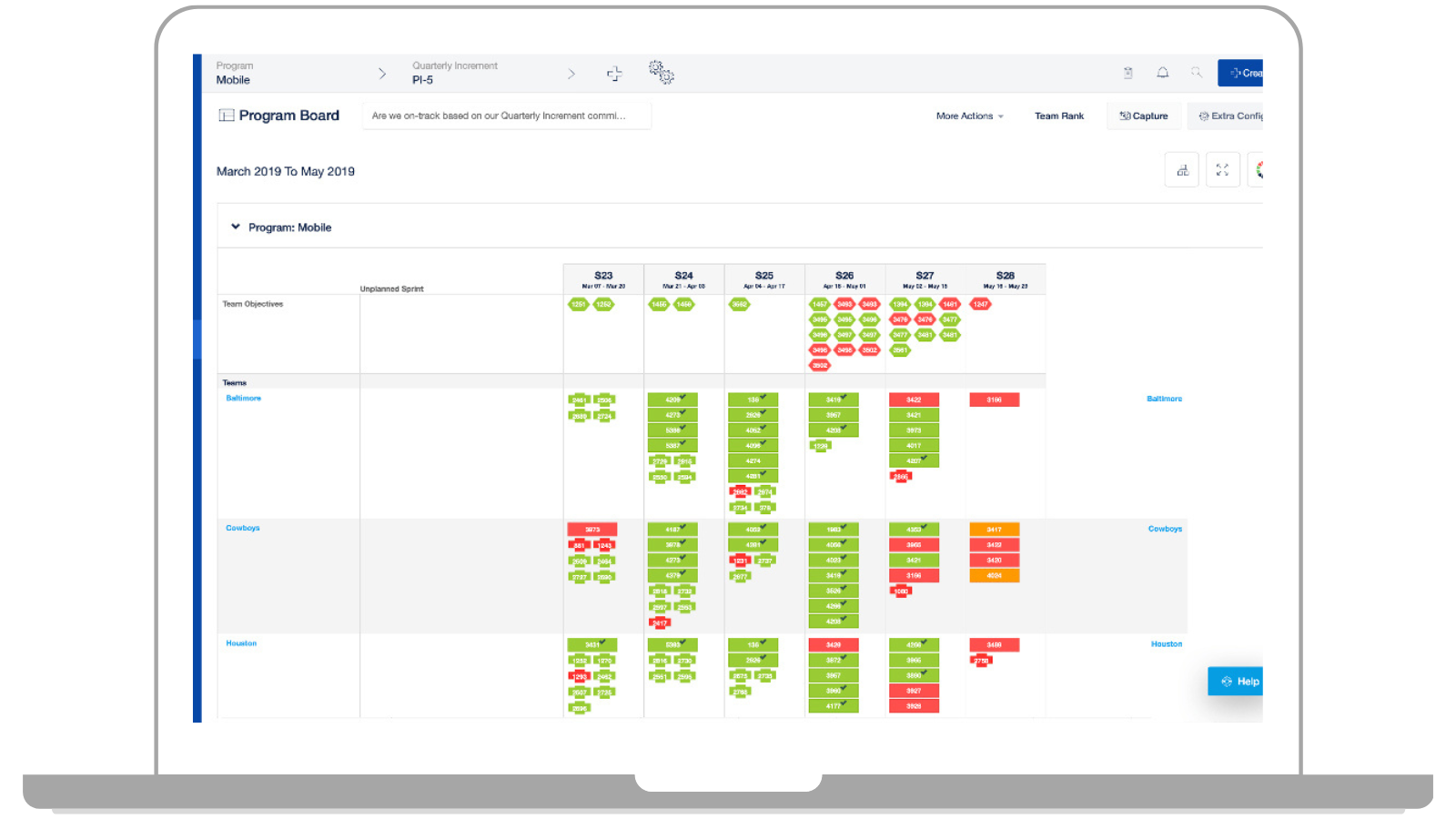
Task: Click the cross-shaped icon beside PI-5
Action: [614, 74]
